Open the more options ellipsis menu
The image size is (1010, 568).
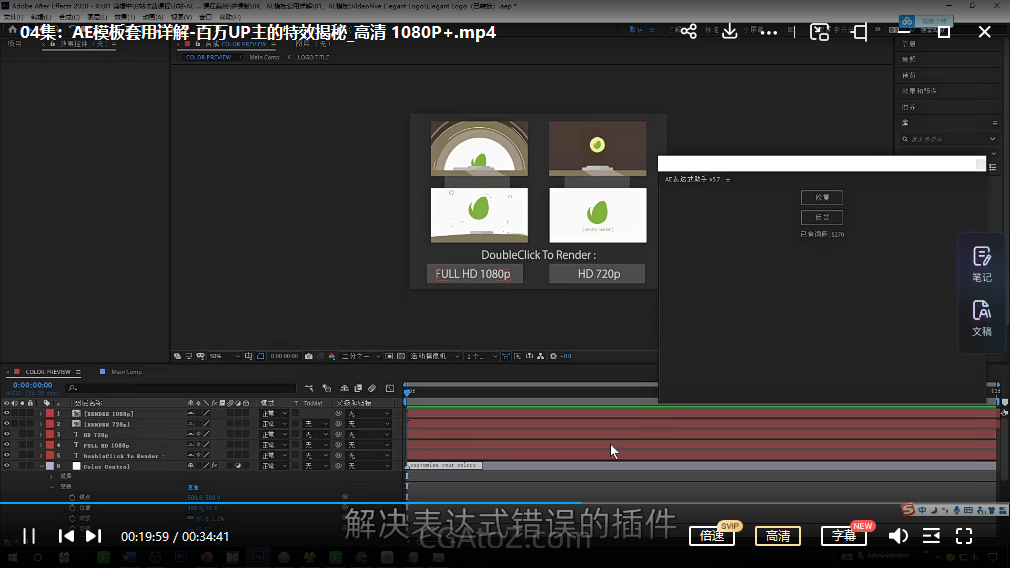tap(769, 32)
